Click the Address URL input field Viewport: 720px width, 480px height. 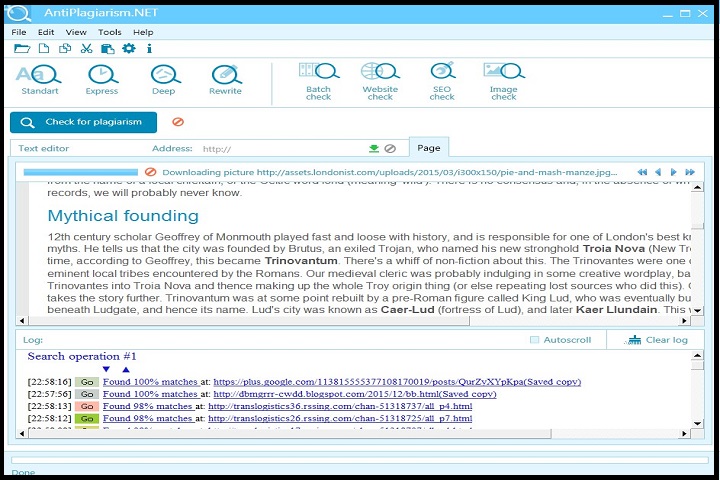280,149
